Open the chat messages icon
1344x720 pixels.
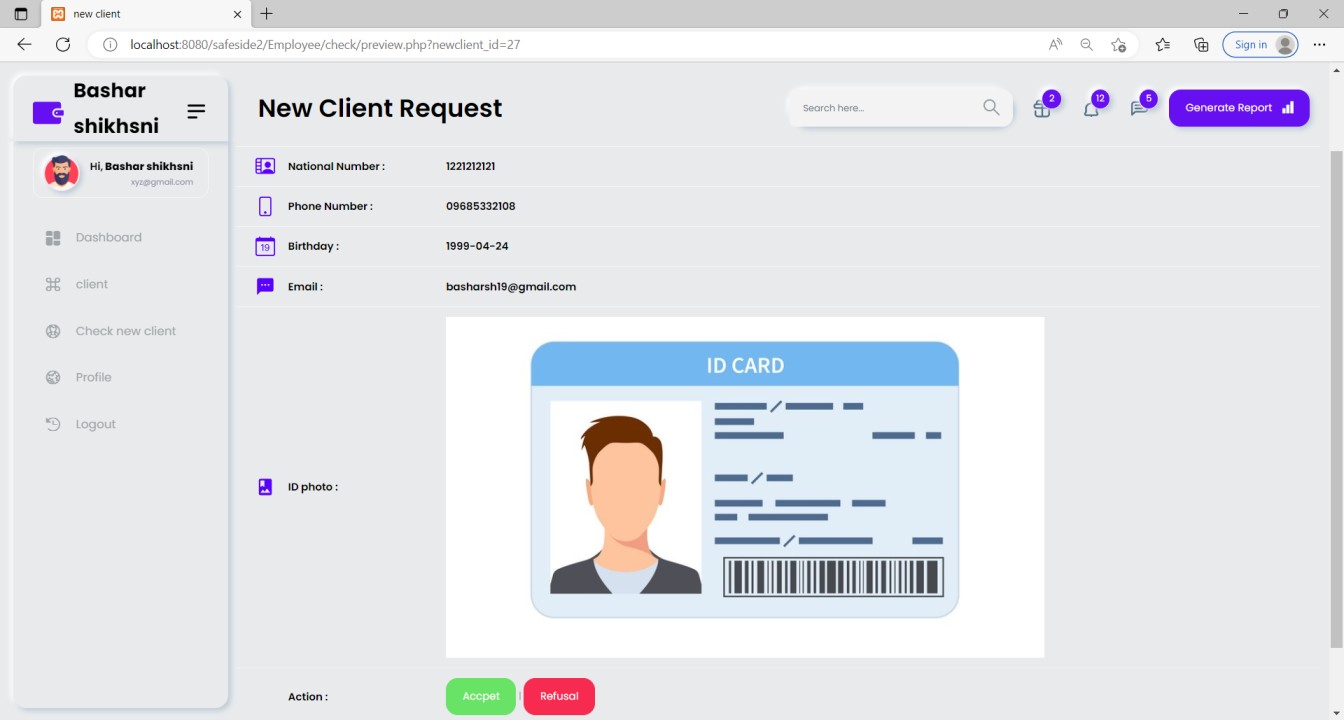(1139, 109)
